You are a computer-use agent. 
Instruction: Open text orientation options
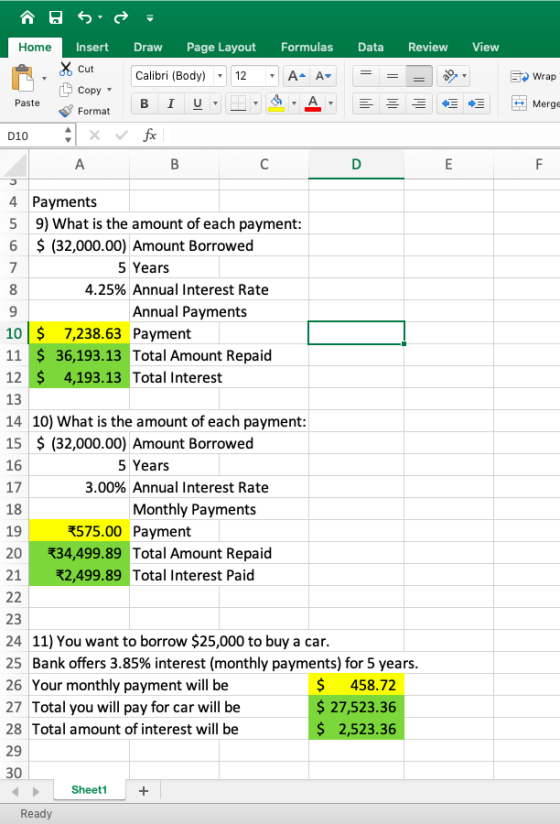(x=454, y=76)
